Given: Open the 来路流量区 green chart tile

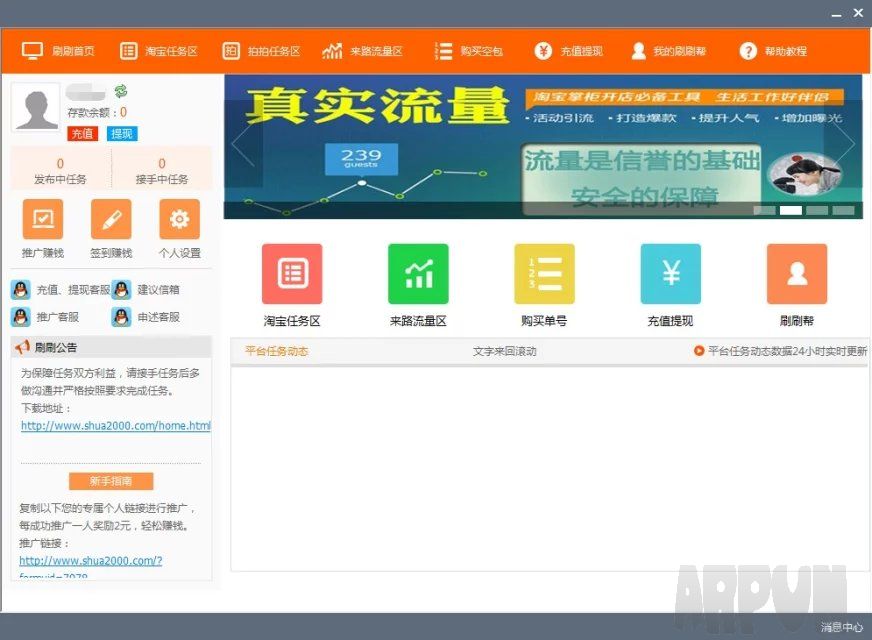Looking at the screenshot, I should point(418,274).
